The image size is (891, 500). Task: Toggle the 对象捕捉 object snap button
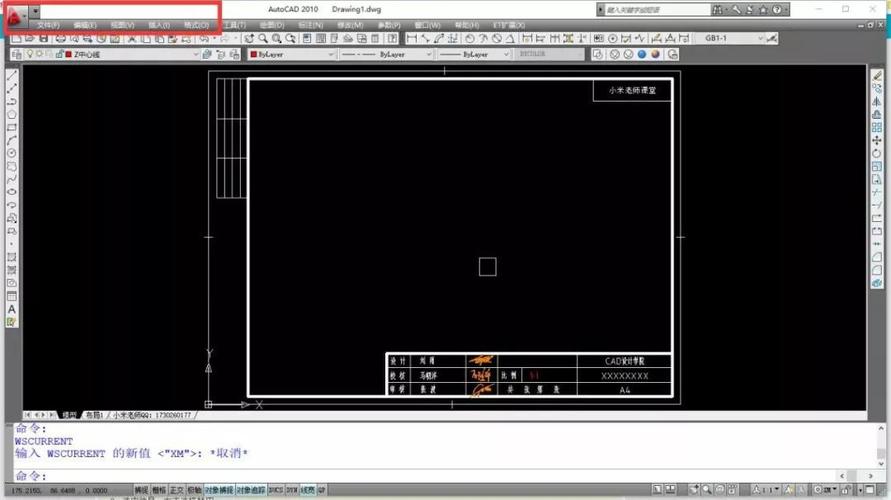pos(219,490)
